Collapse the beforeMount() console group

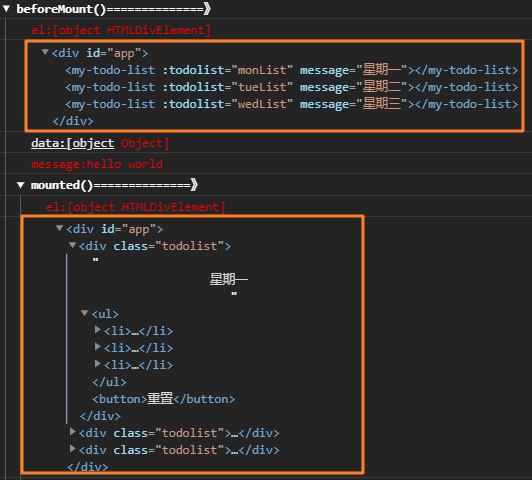pos(6,8)
